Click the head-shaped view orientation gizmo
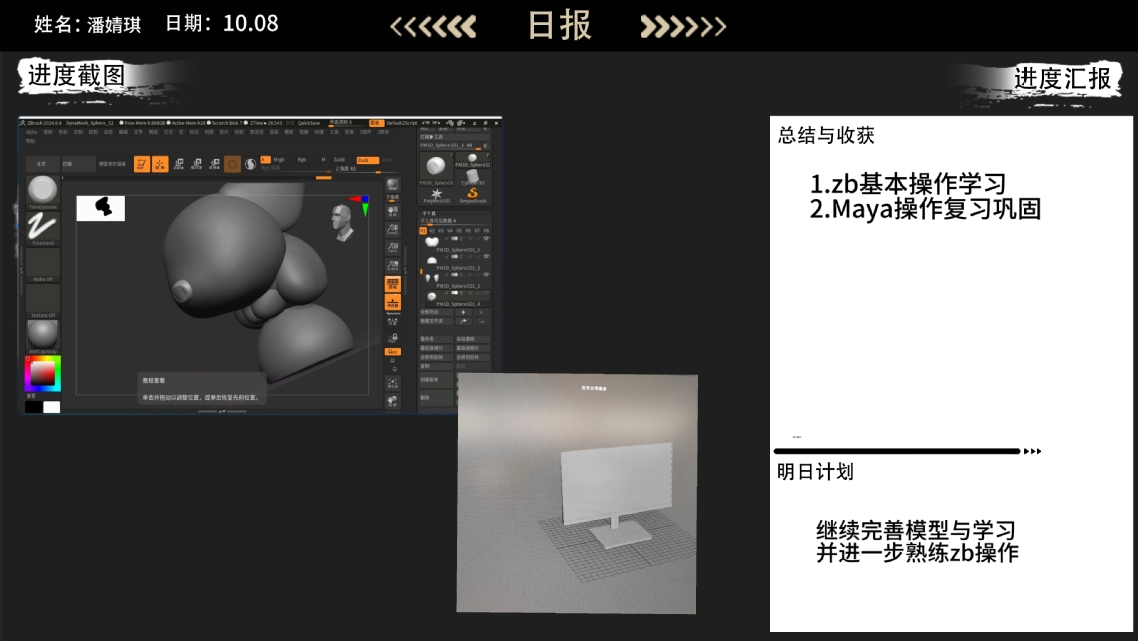 tap(343, 222)
